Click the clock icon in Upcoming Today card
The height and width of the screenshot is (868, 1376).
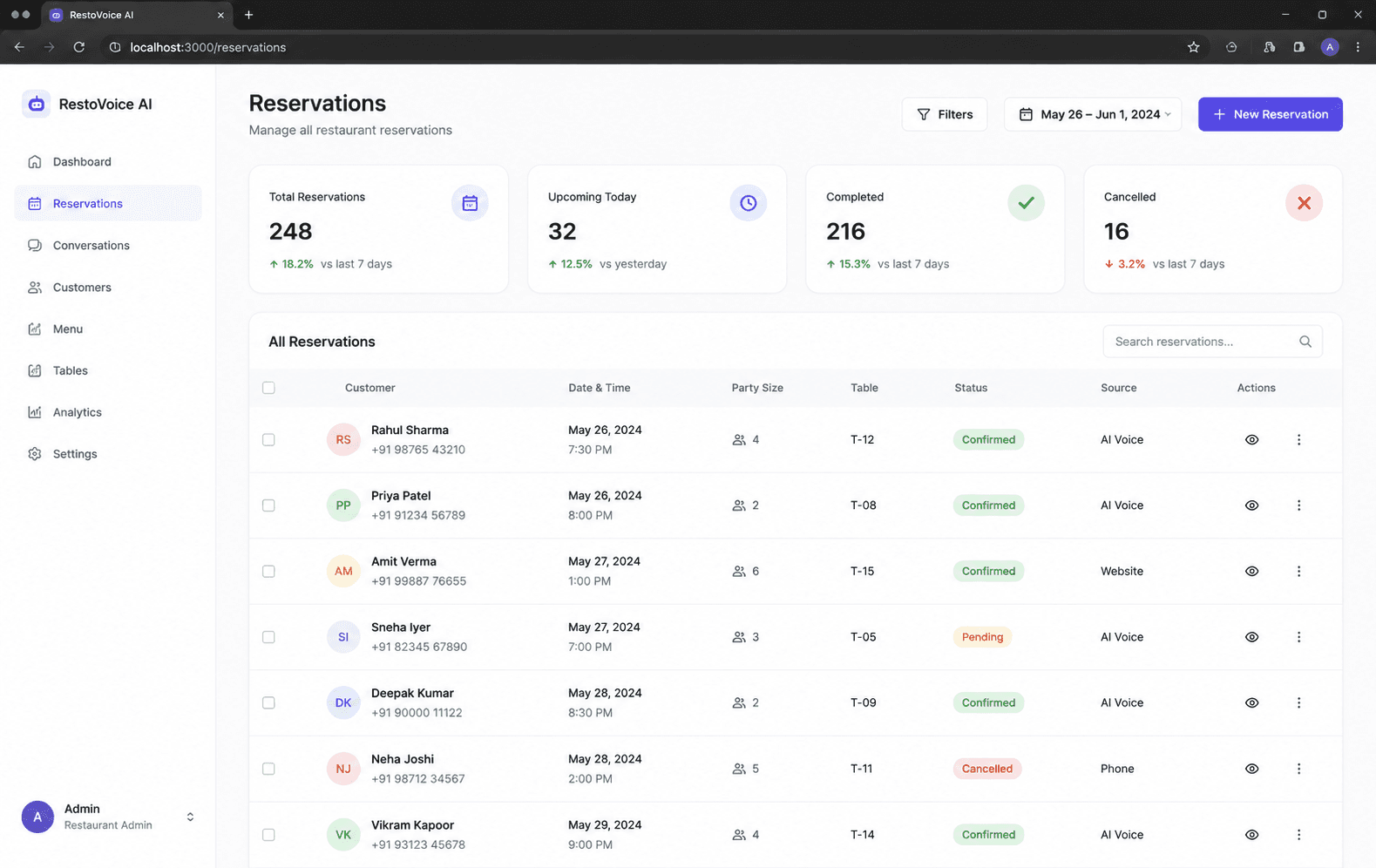[x=748, y=203]
